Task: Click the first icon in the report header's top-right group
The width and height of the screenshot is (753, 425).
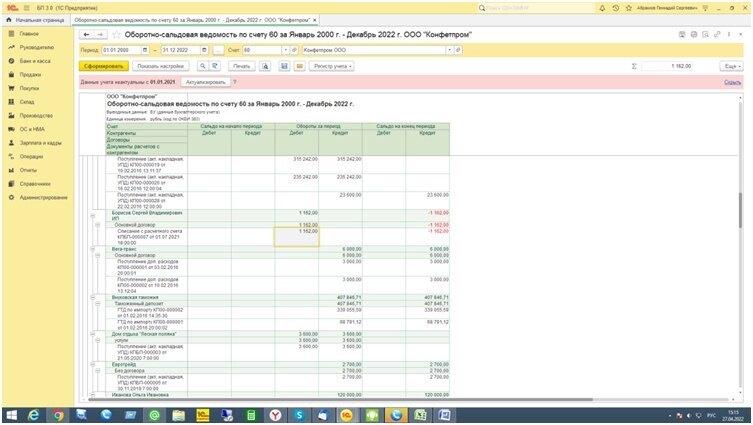Action: [682, 35]
